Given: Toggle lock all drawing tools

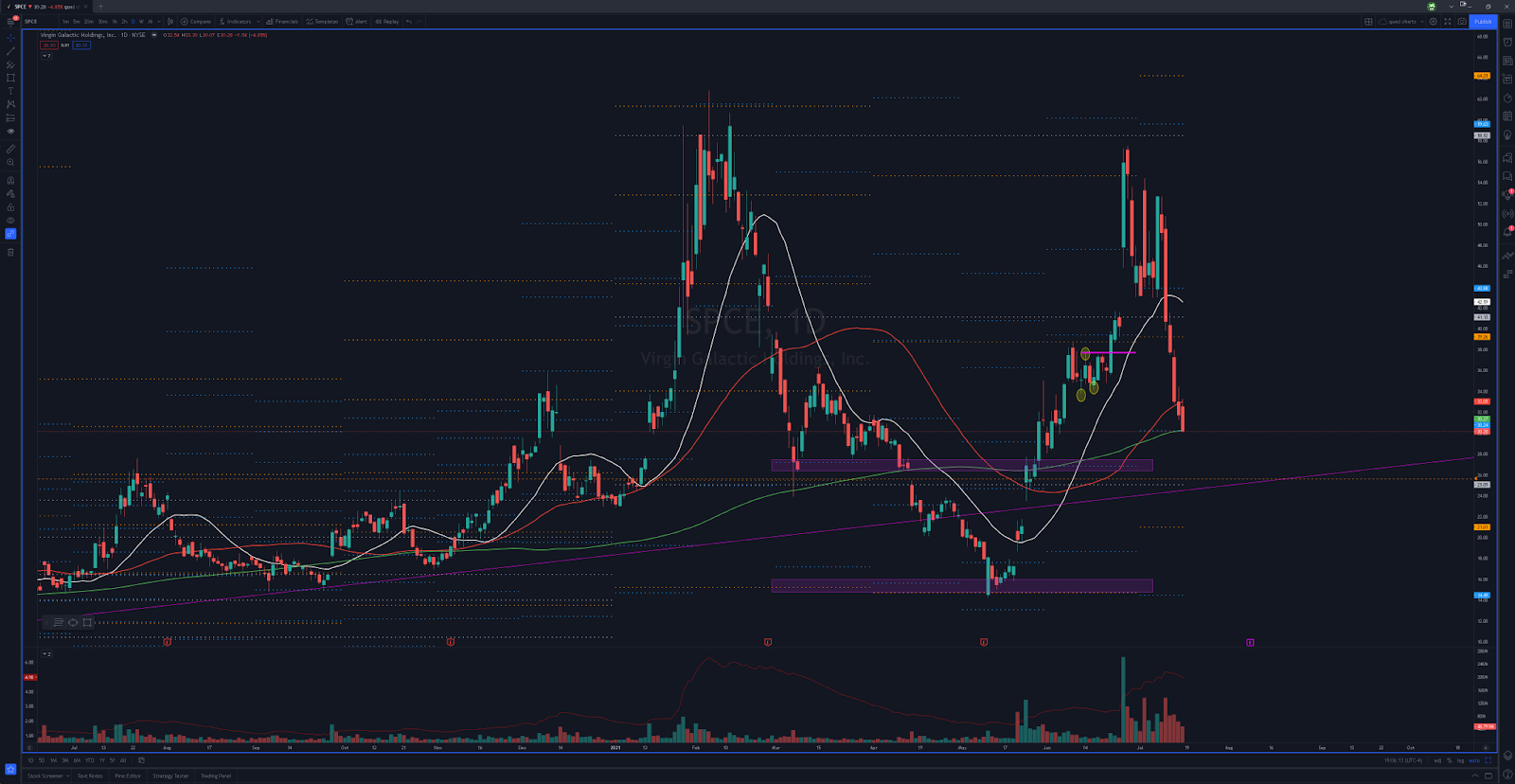Looking at the screenshot, I should pyautogui.click(x=10, y=206).
